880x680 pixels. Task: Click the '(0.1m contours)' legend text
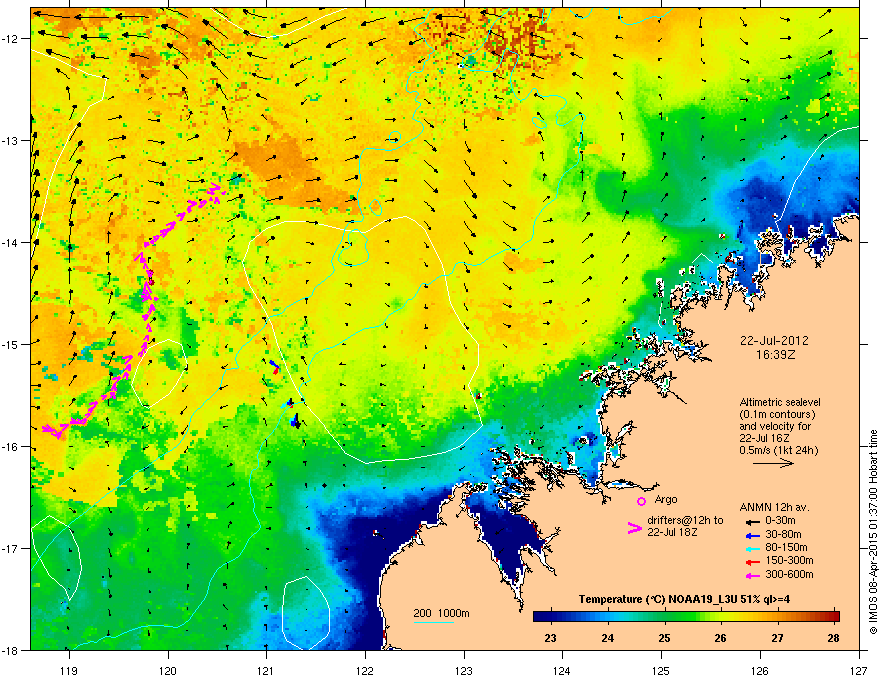777,415
